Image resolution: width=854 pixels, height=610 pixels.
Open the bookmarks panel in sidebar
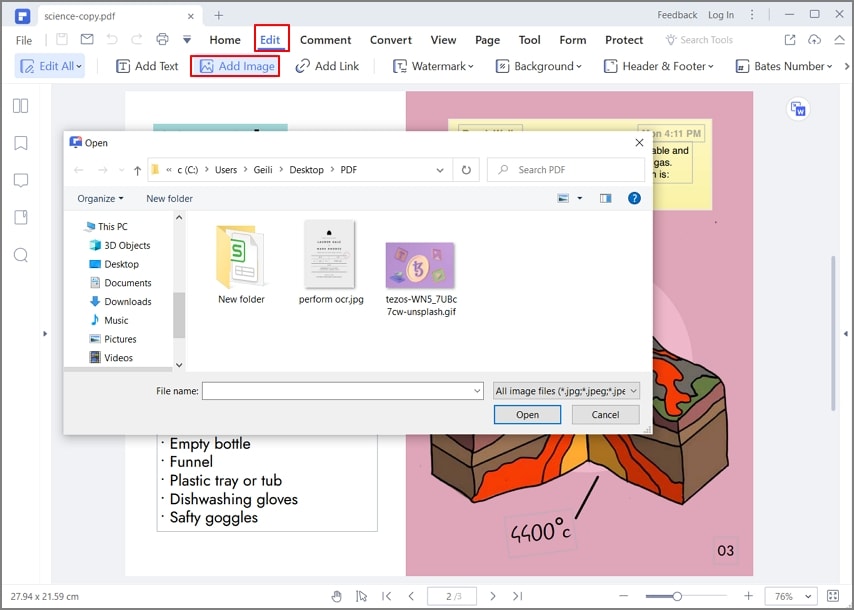21,143
